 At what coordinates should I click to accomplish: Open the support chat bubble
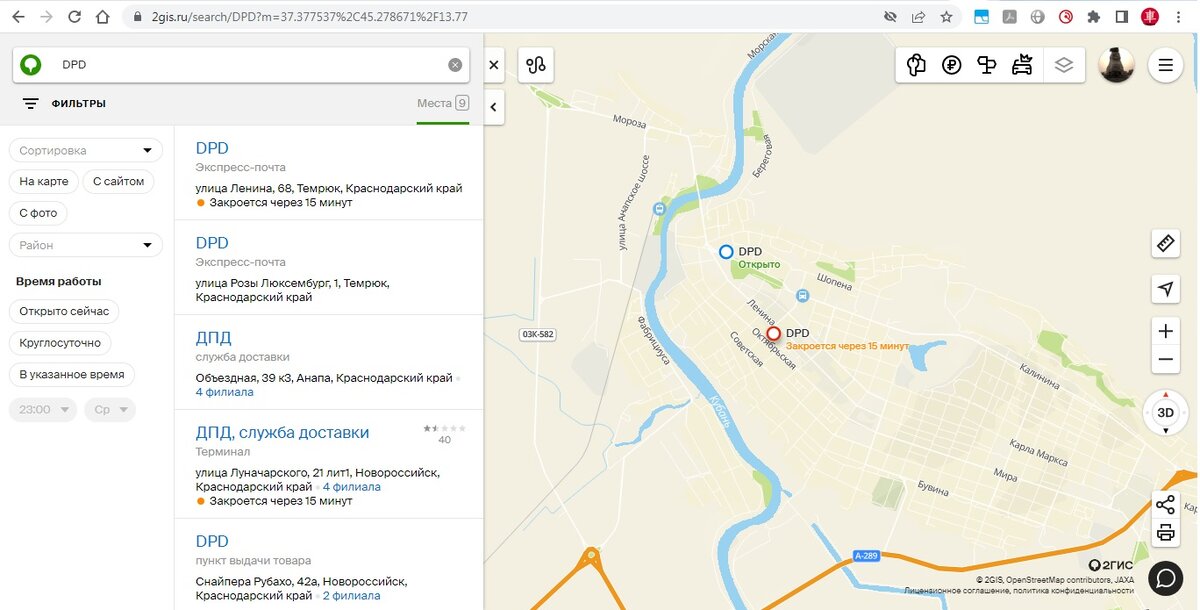[x=1165, y=577]
